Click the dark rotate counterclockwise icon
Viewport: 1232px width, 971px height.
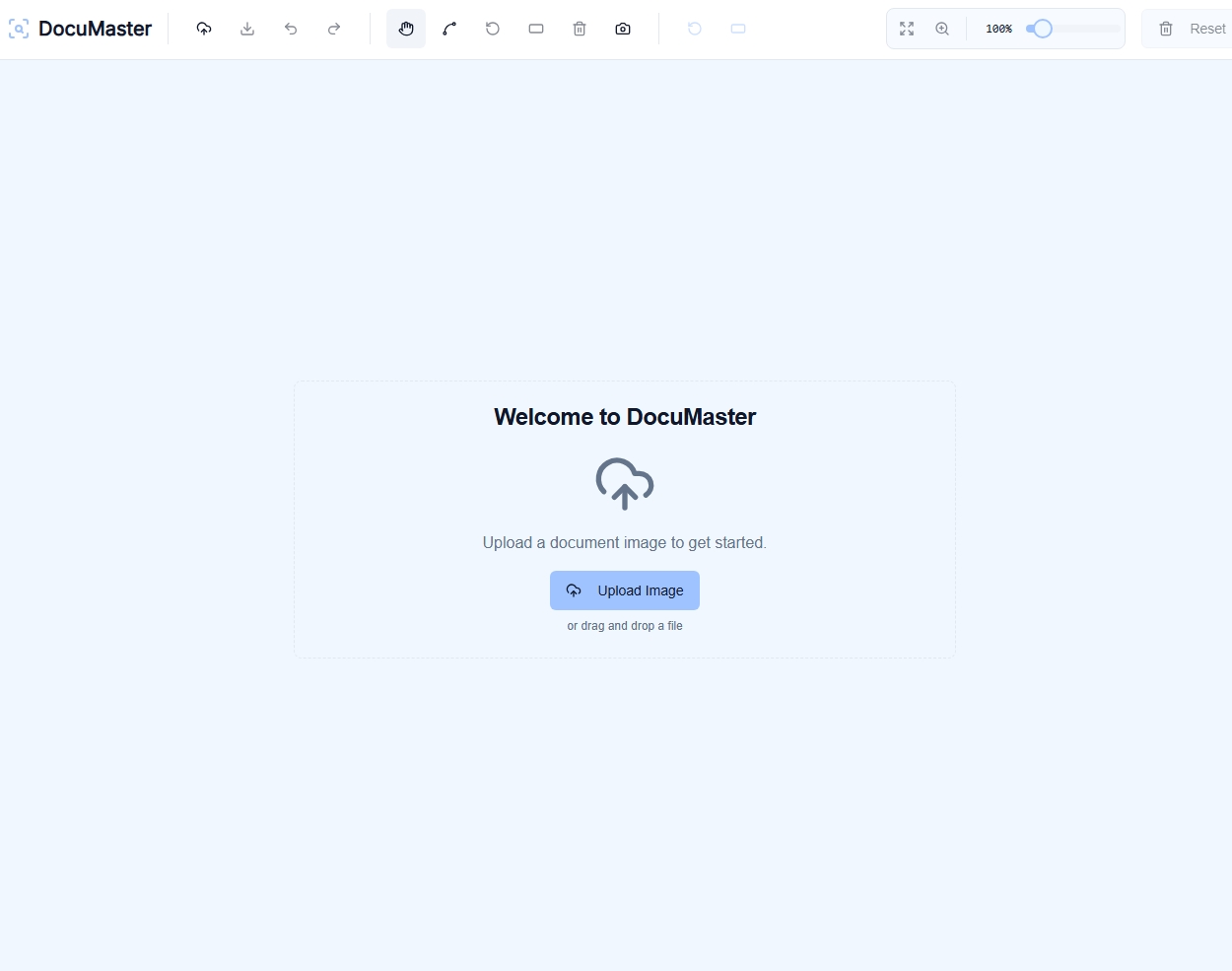coord(493,29)
